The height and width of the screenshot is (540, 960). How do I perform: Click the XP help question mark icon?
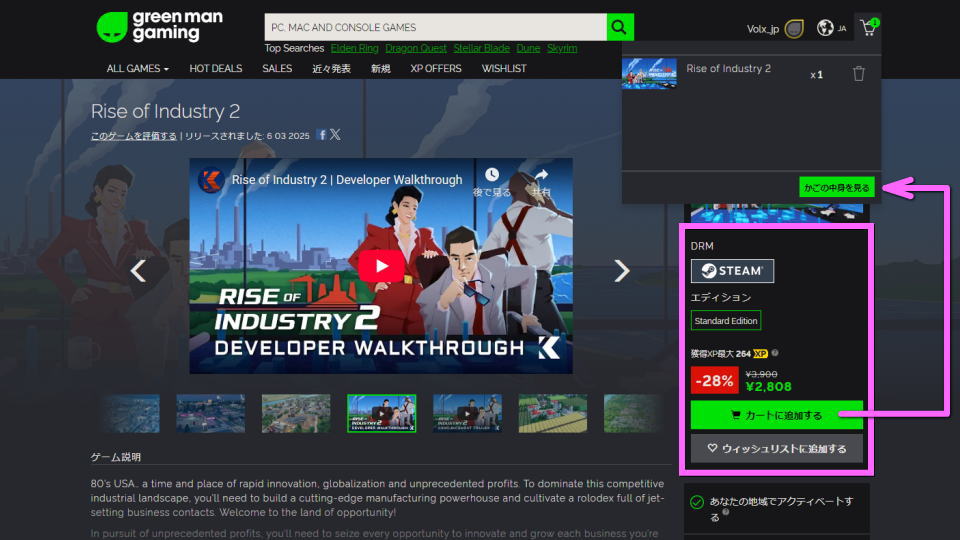[775, 353]
